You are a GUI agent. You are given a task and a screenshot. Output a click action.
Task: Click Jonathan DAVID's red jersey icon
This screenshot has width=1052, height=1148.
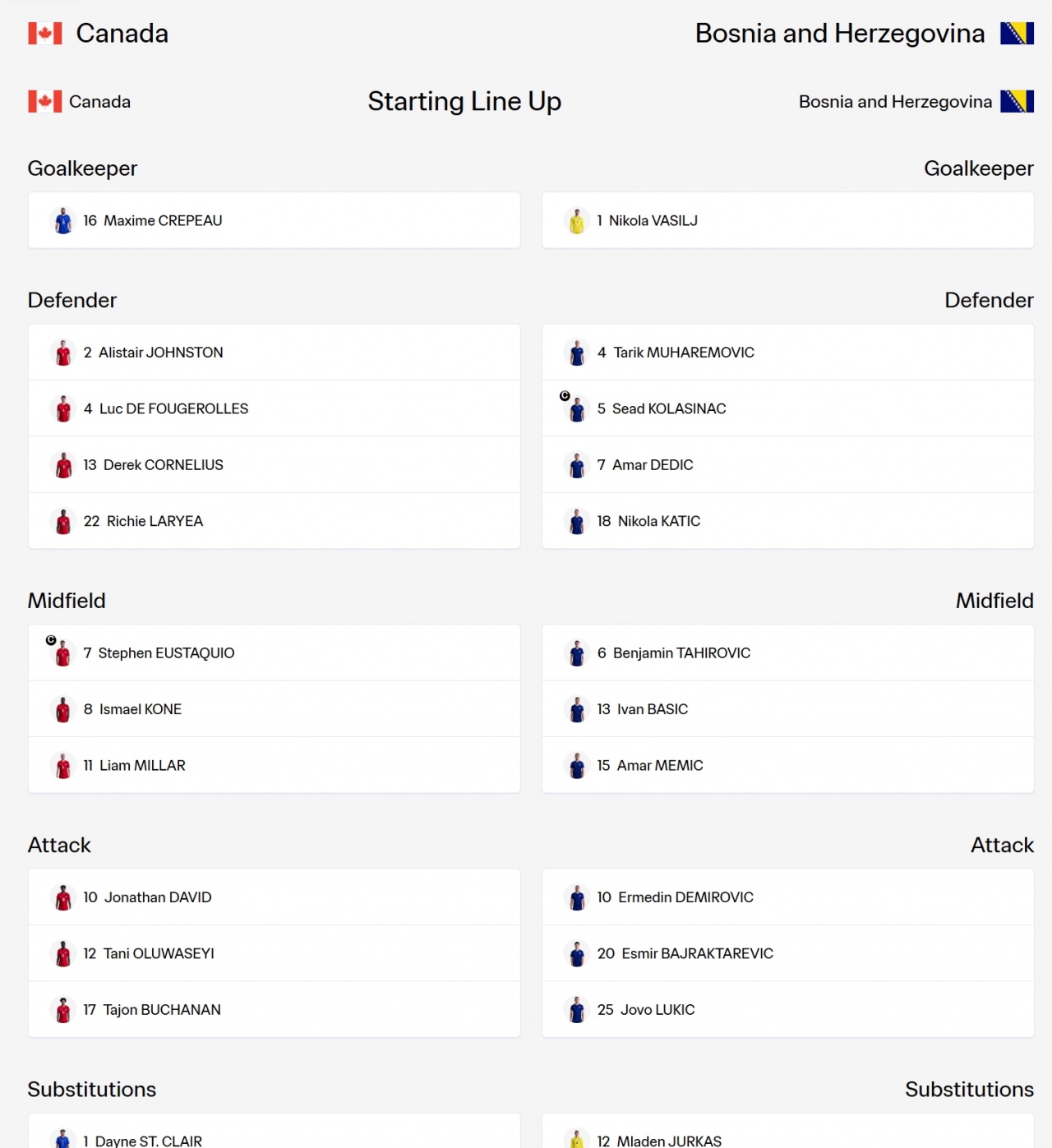pos(63,897)
